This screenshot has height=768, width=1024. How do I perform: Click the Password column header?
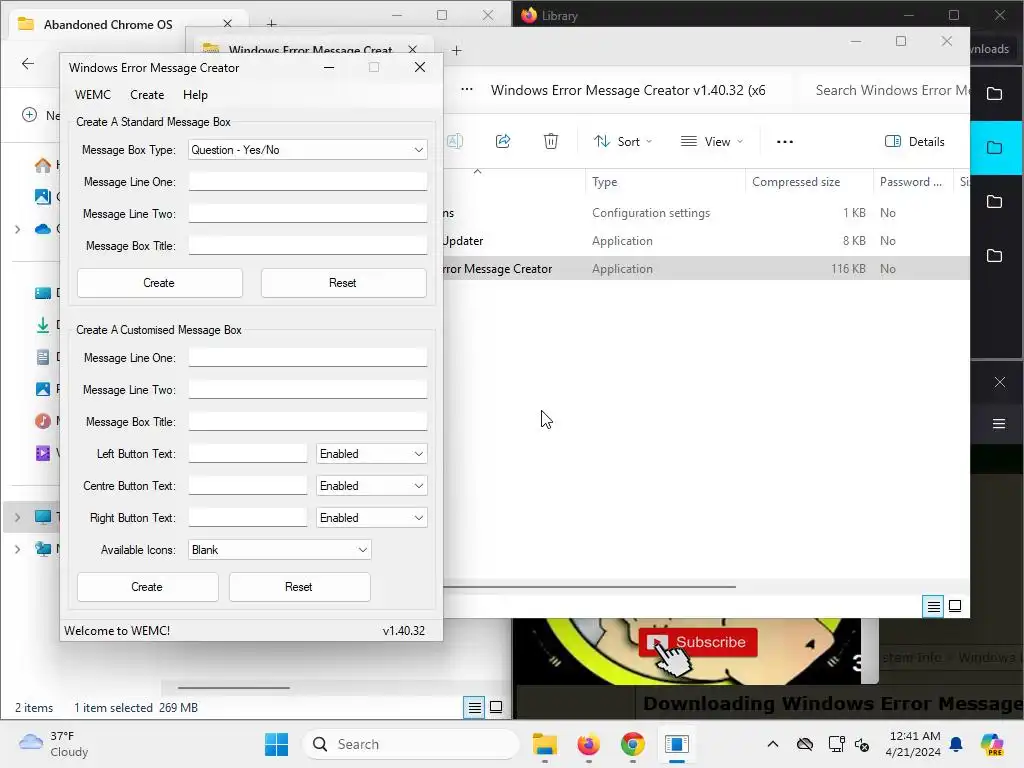(x=912, y=182)
